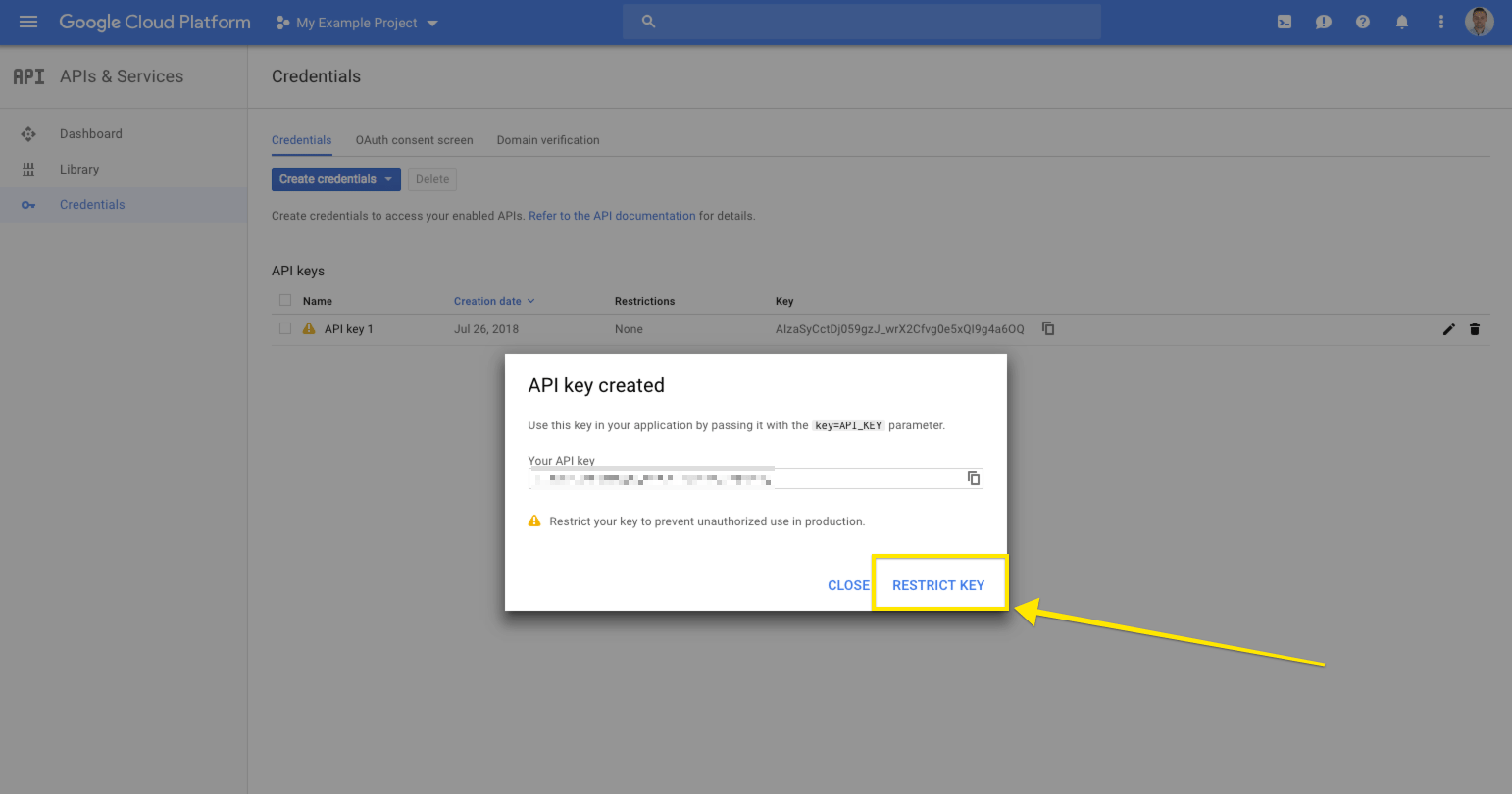The image size is (1512, 794).
Task: Click the search magnifier icon
Action: [x=648, y=22]
